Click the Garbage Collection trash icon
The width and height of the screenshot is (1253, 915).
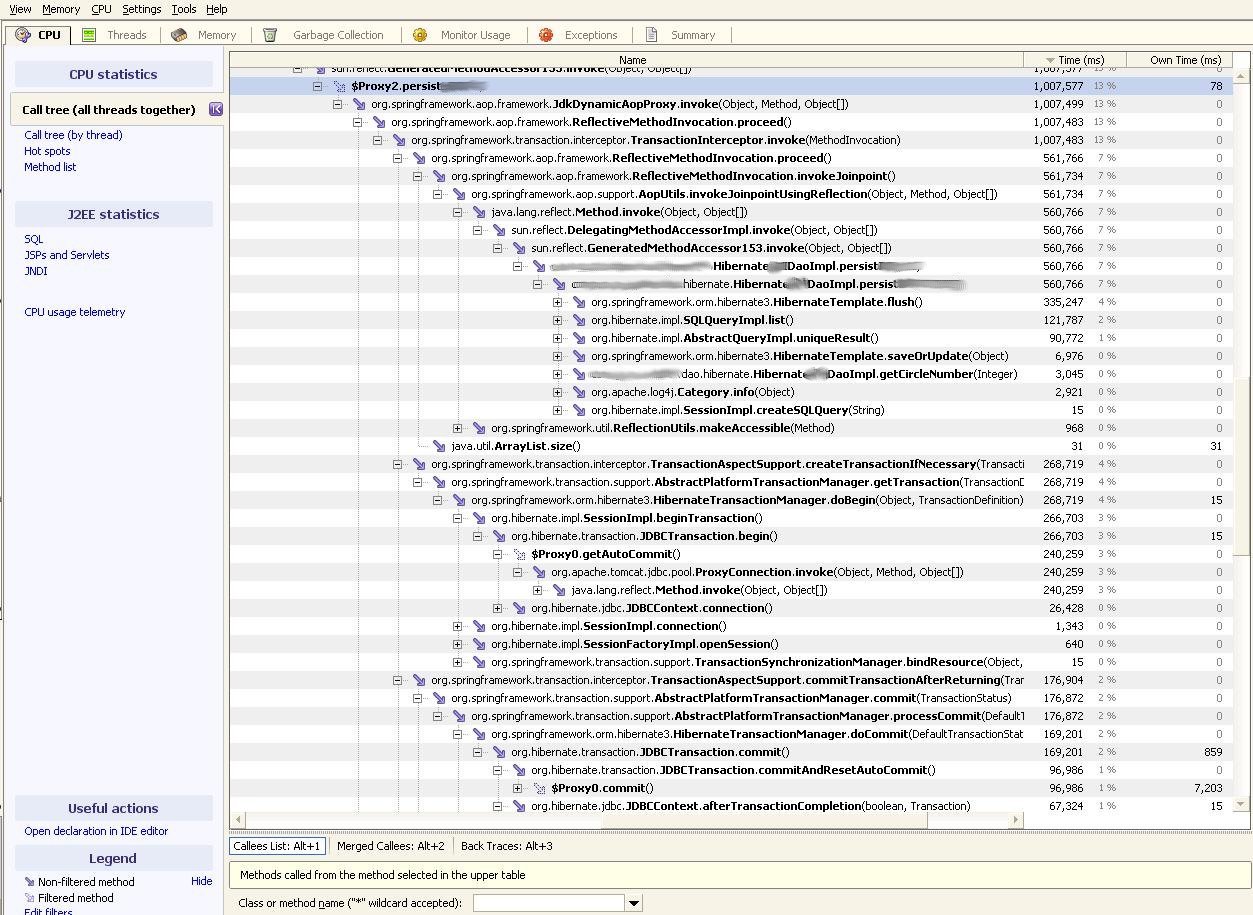(269, 34)
